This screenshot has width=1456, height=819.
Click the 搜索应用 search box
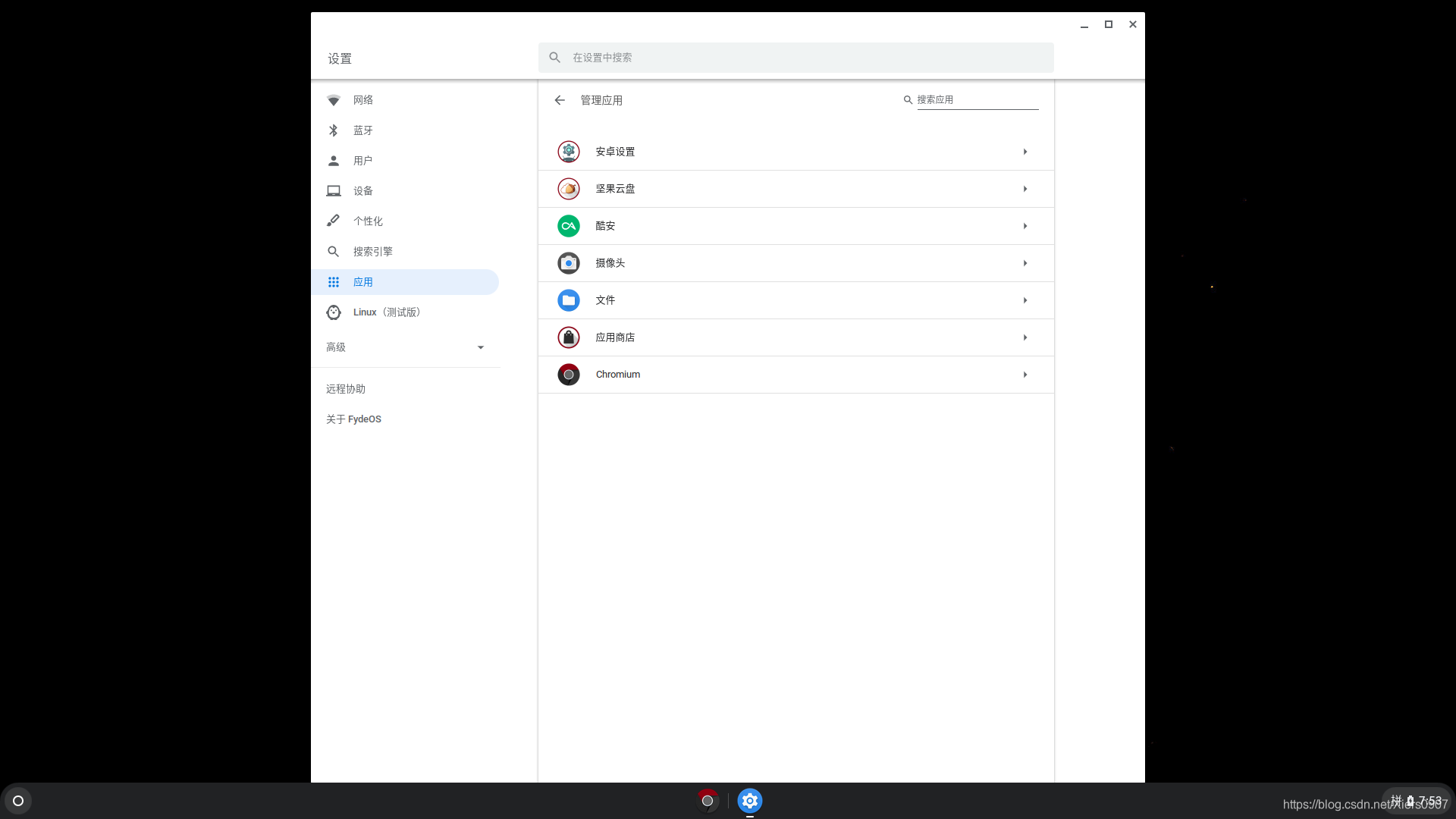coord(977,100)
